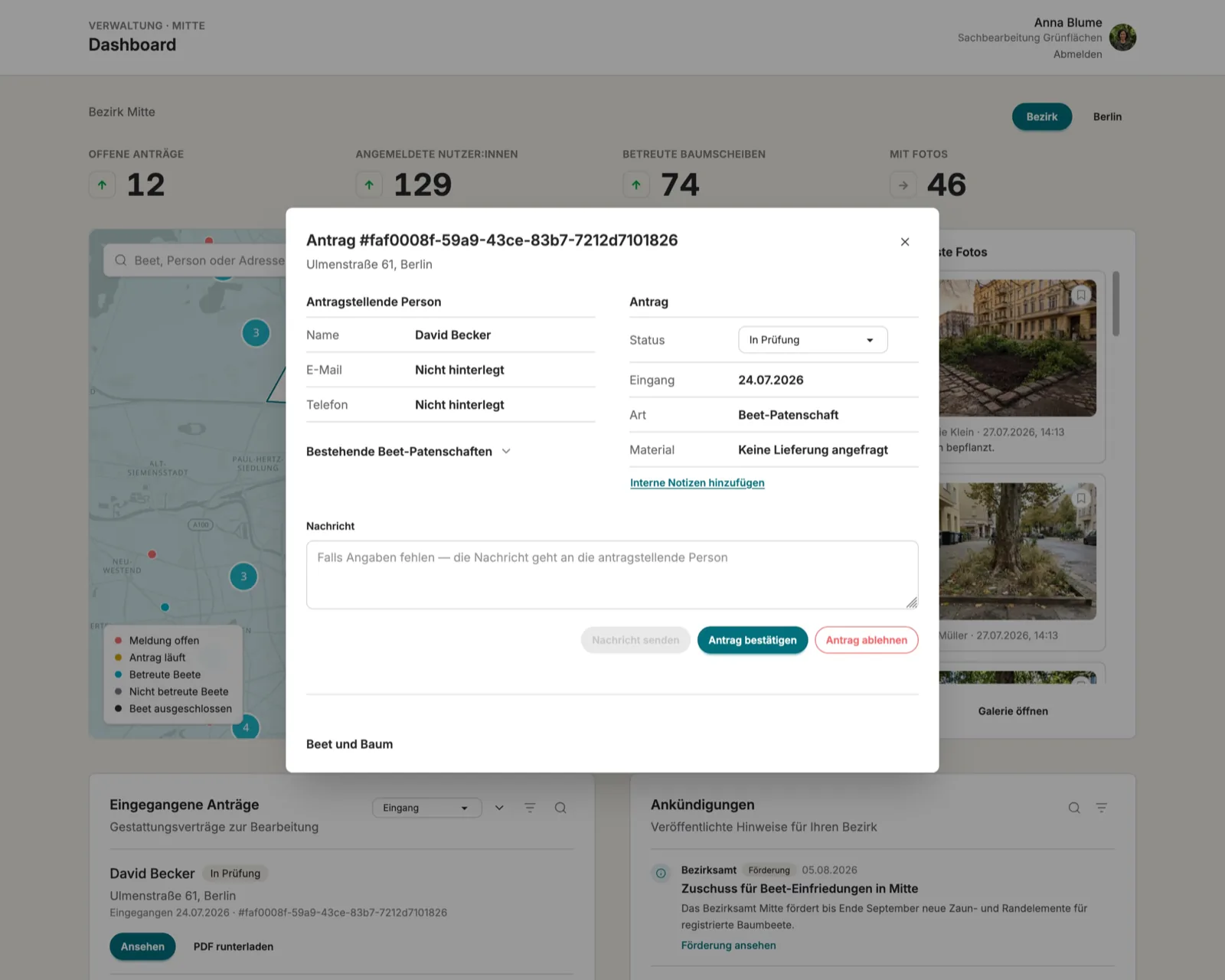Screen dimensions: 1225x980
Task: Bookmark the first building photo
Action: tap(1080, 295)
